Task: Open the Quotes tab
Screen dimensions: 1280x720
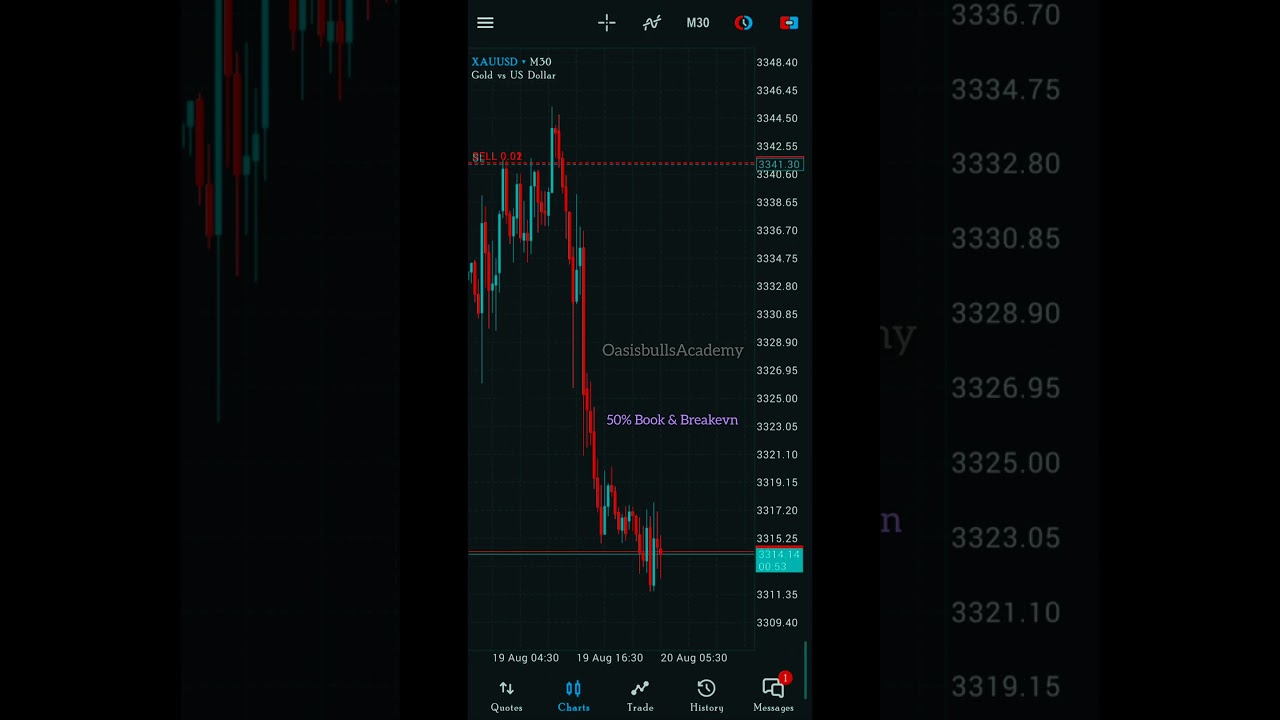Action: 506,696
